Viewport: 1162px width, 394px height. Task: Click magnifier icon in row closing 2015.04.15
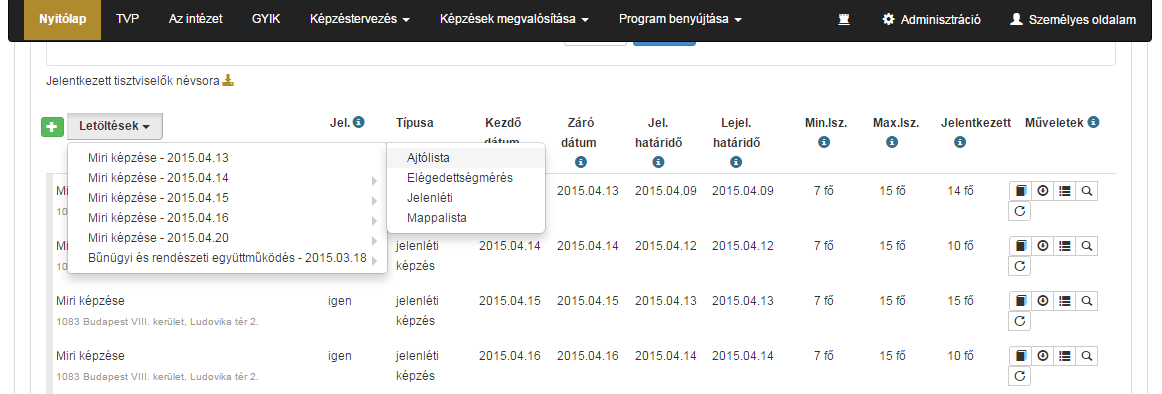pyautogui.click(x=1086, y=301)
